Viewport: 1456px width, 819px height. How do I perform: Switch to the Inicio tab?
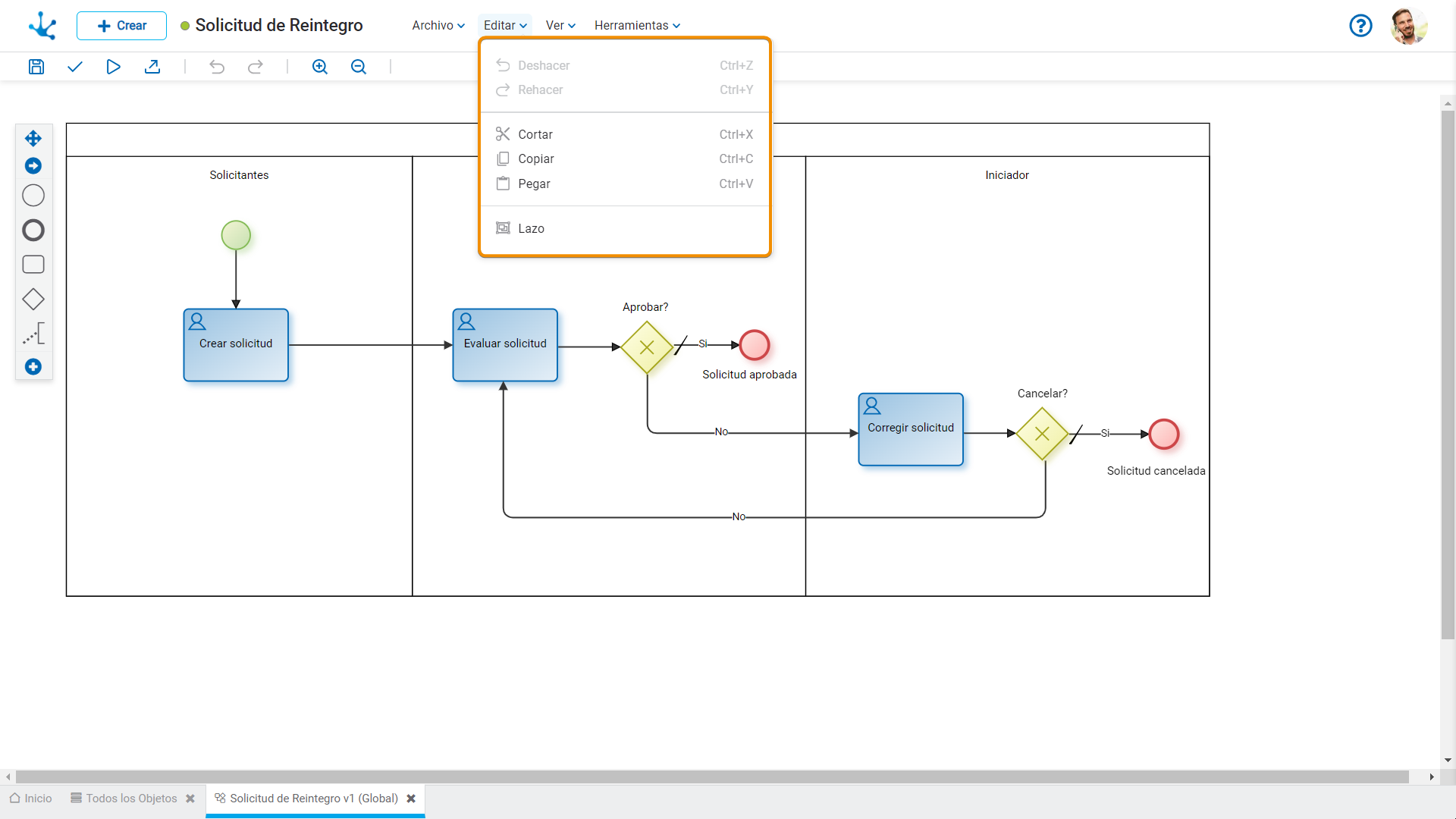[31, 799]
